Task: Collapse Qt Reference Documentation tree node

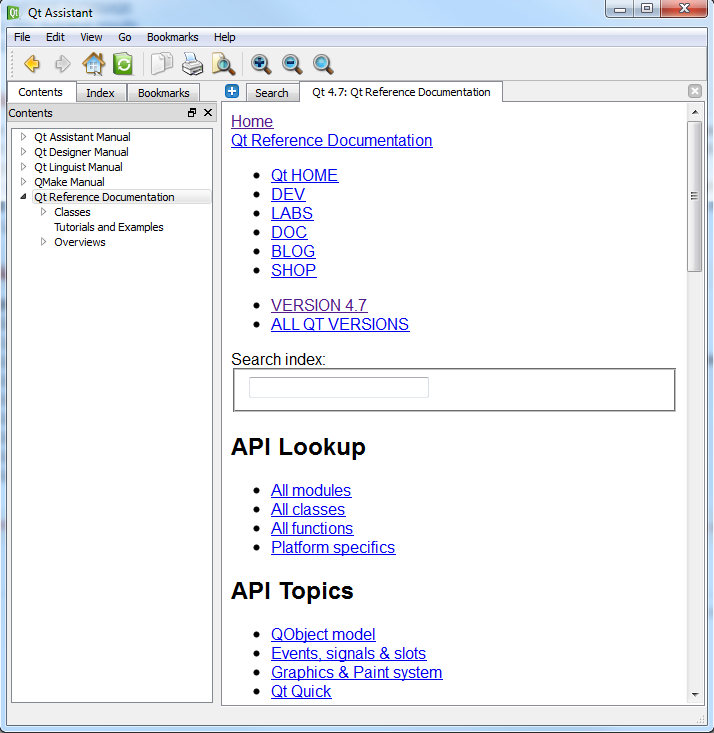Action: click(x=23, y=197)
